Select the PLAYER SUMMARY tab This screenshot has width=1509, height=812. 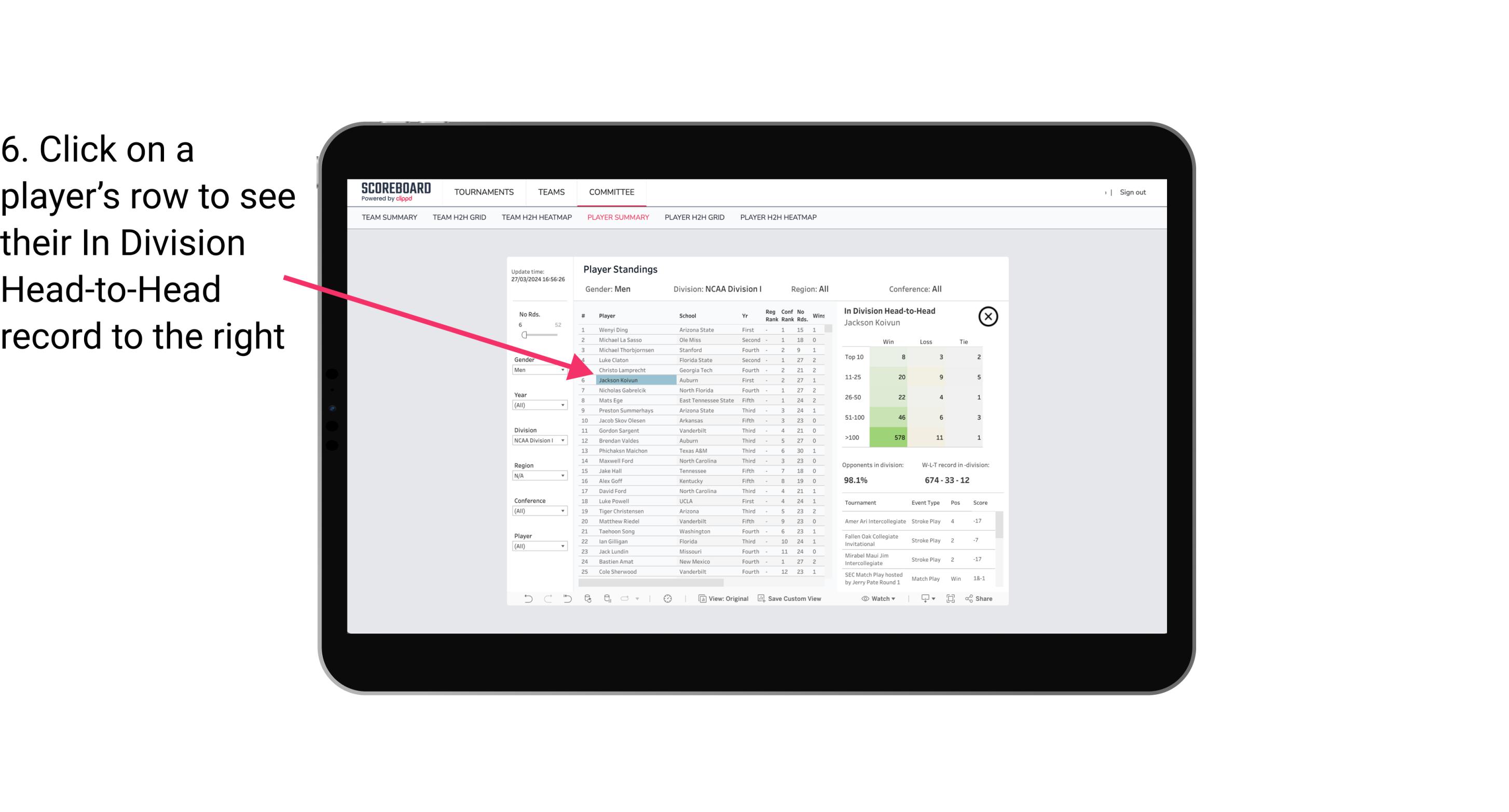(x=616, y=217)
